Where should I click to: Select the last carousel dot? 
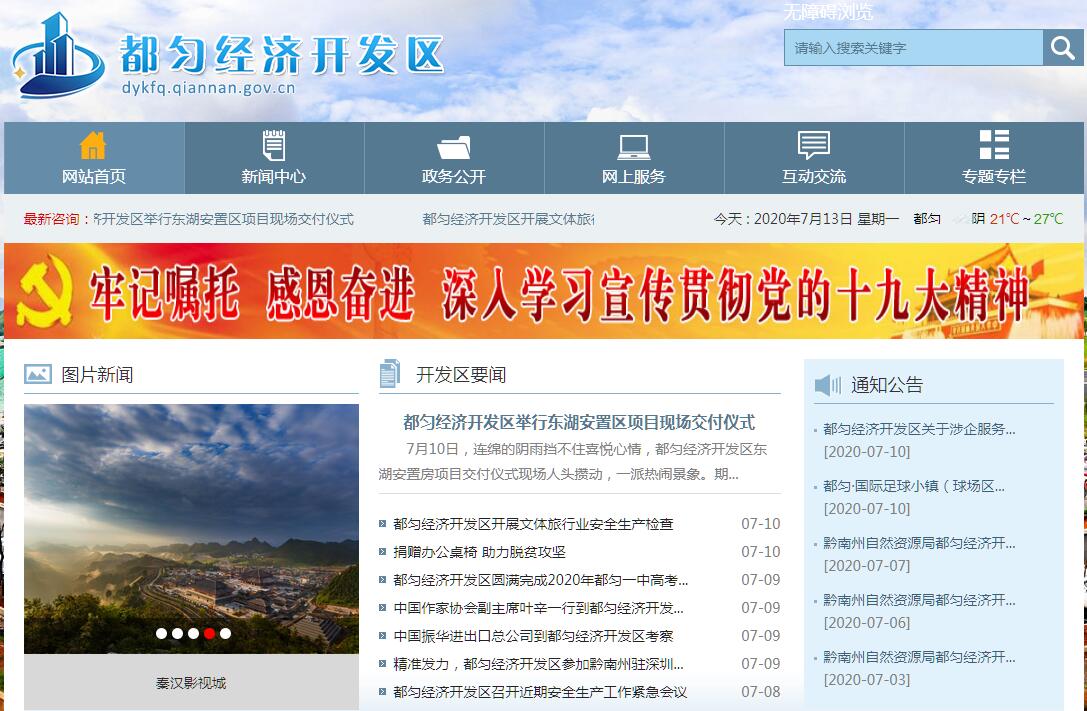pos(225,633)
